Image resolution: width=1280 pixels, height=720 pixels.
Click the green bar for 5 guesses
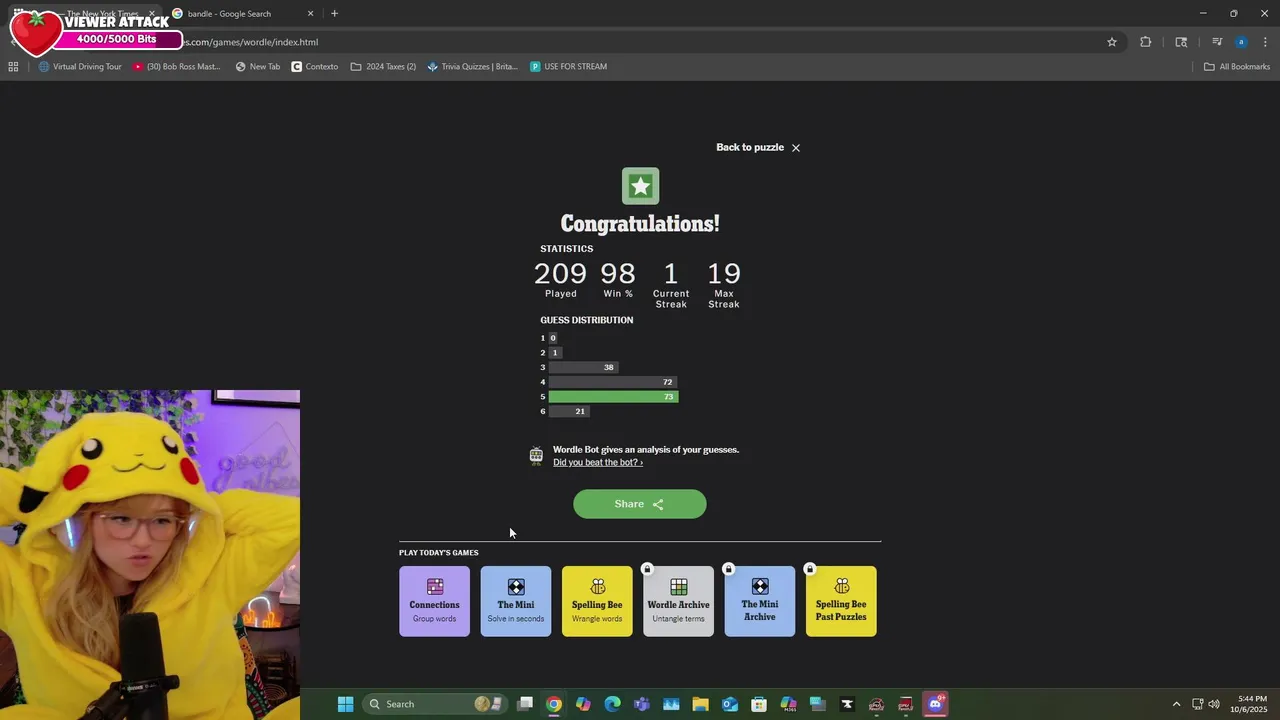[613, 397]
